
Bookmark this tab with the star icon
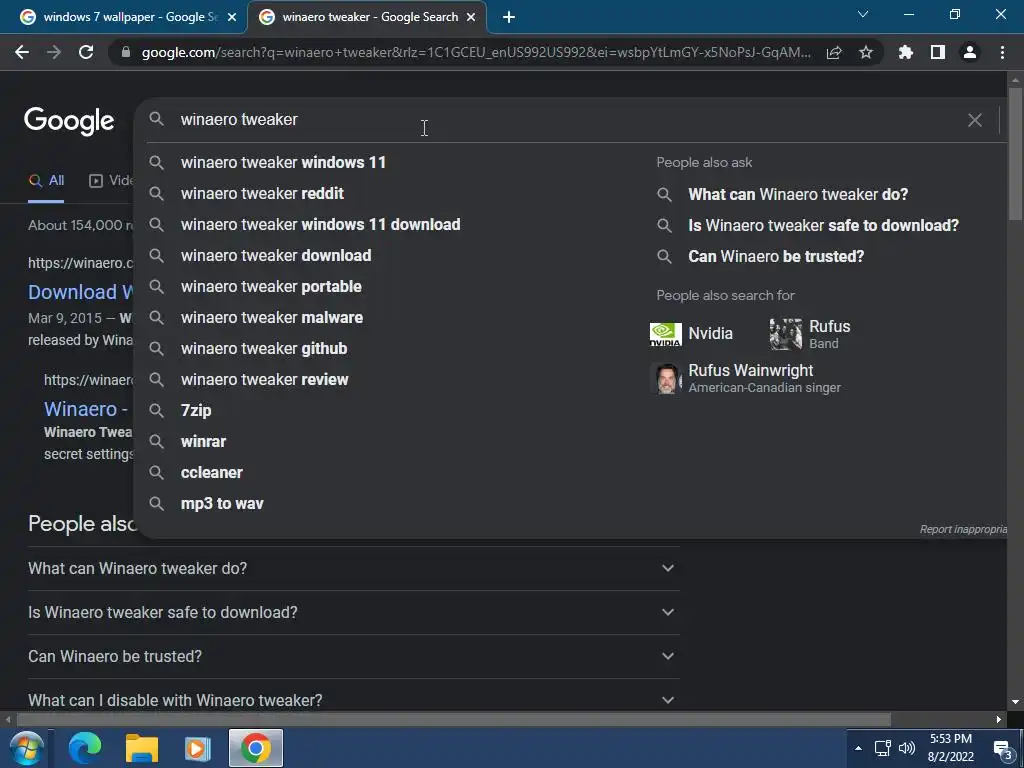(865, 52)
